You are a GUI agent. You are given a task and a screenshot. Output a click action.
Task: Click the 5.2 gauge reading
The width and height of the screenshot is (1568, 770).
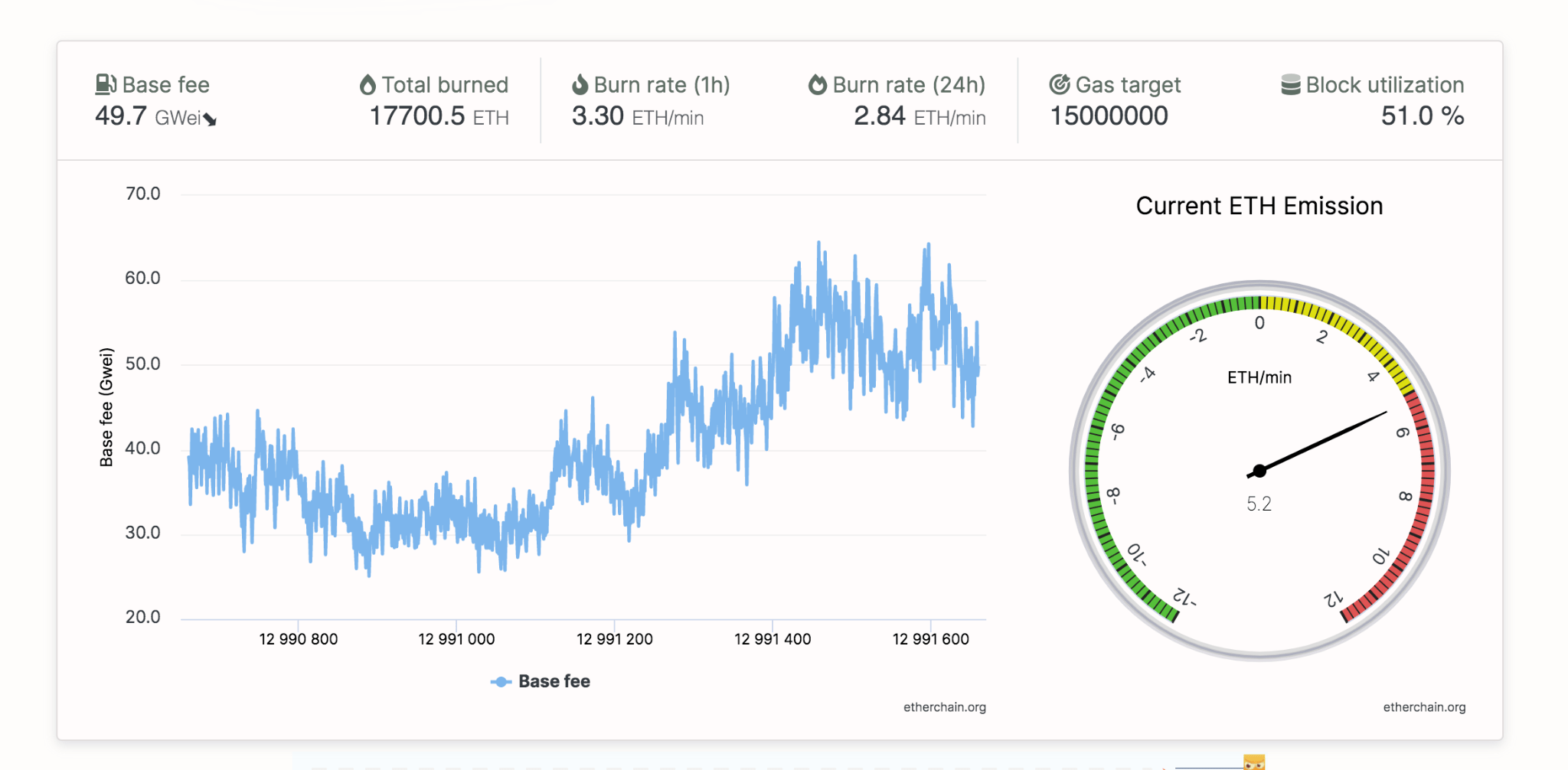click(1259, 504)
